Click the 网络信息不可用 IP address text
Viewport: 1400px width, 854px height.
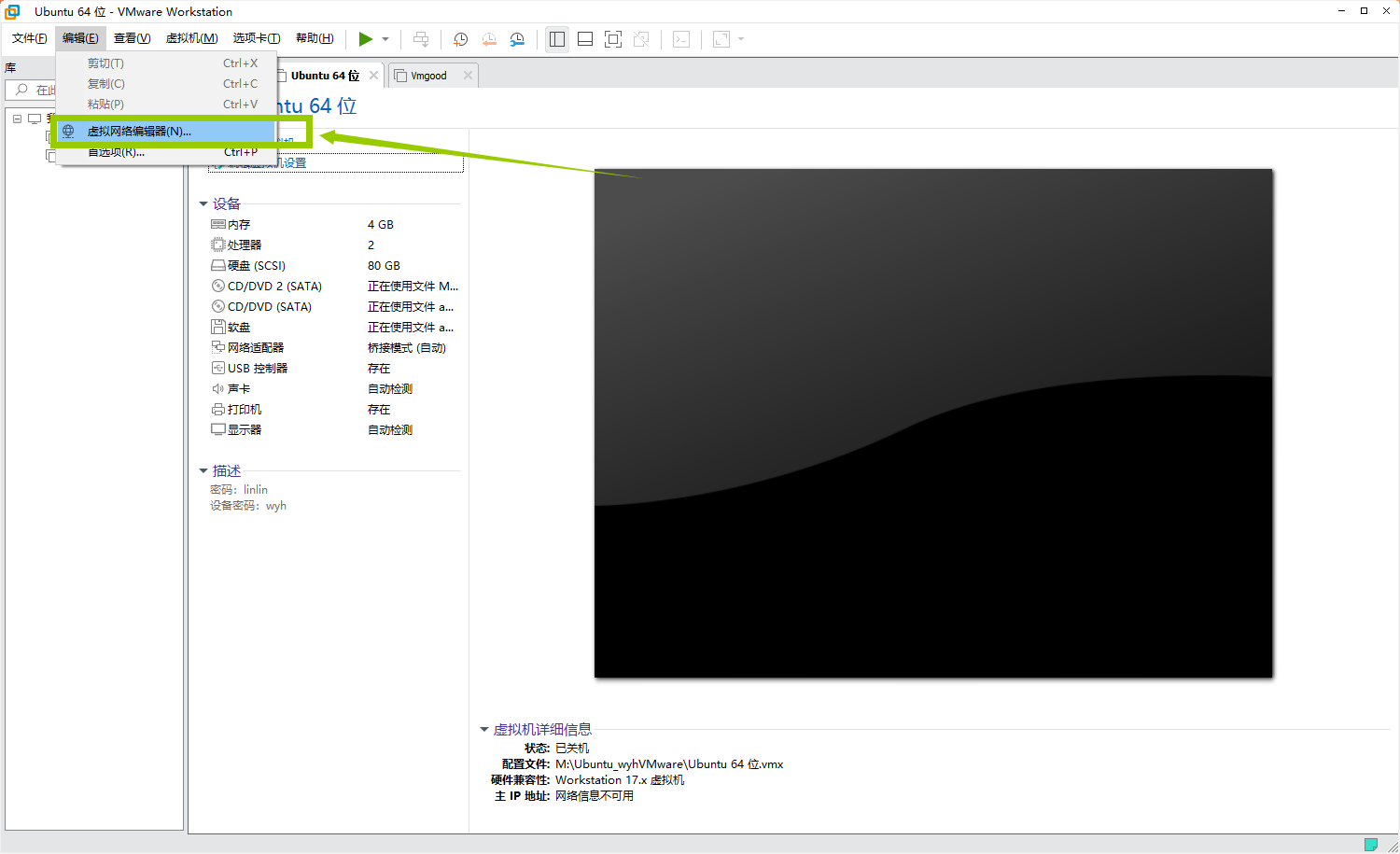[x=595, y=796]
